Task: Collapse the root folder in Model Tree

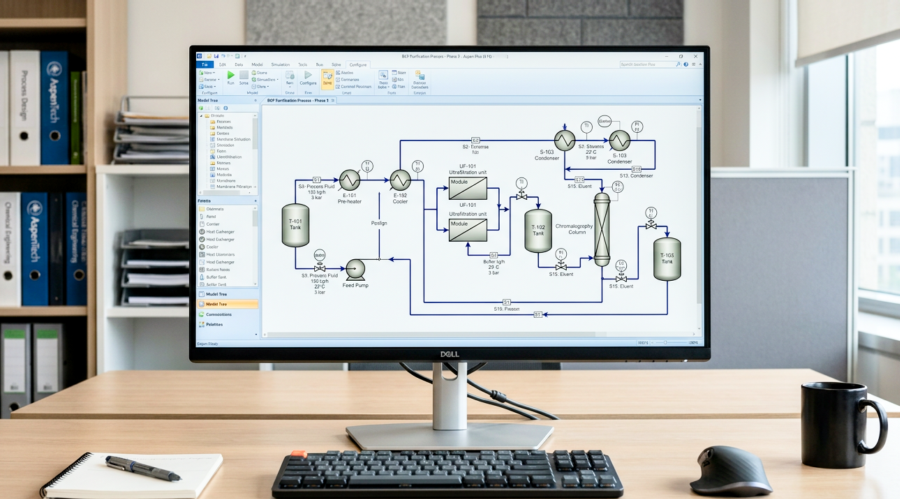Action: tap(201, 115)
